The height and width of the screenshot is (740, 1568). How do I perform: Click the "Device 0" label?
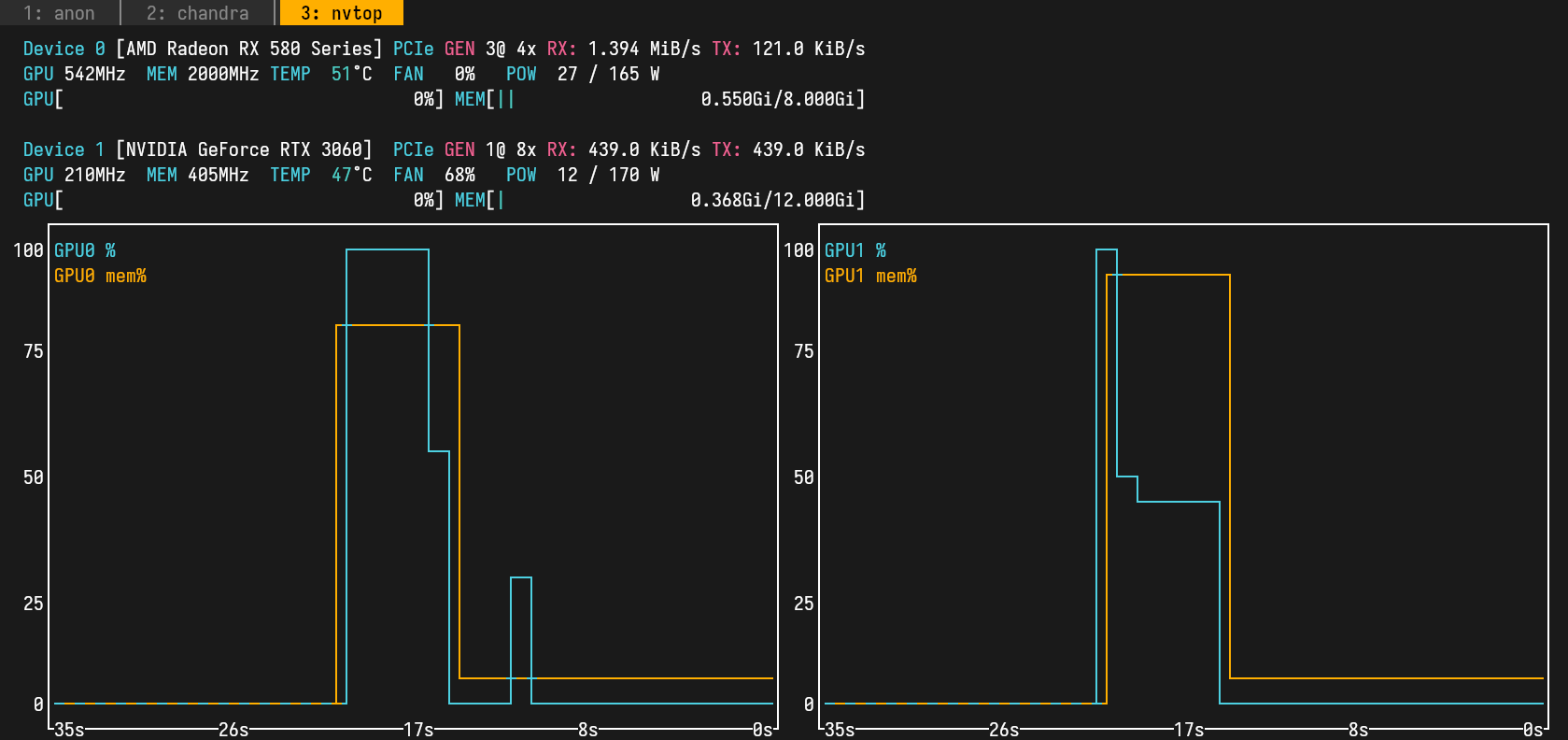64,49
